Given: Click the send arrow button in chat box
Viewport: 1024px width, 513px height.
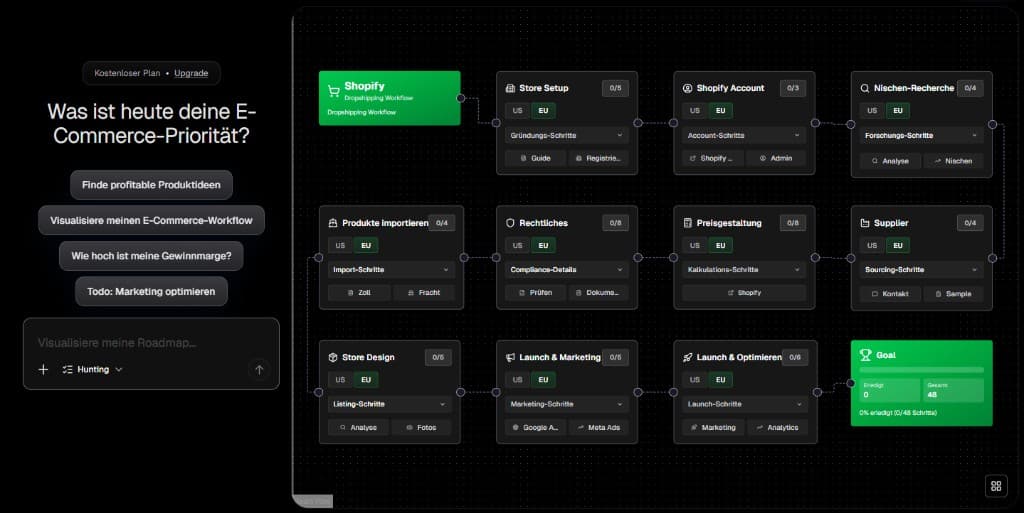Looking at the screenshot, I should click(259, 369).
